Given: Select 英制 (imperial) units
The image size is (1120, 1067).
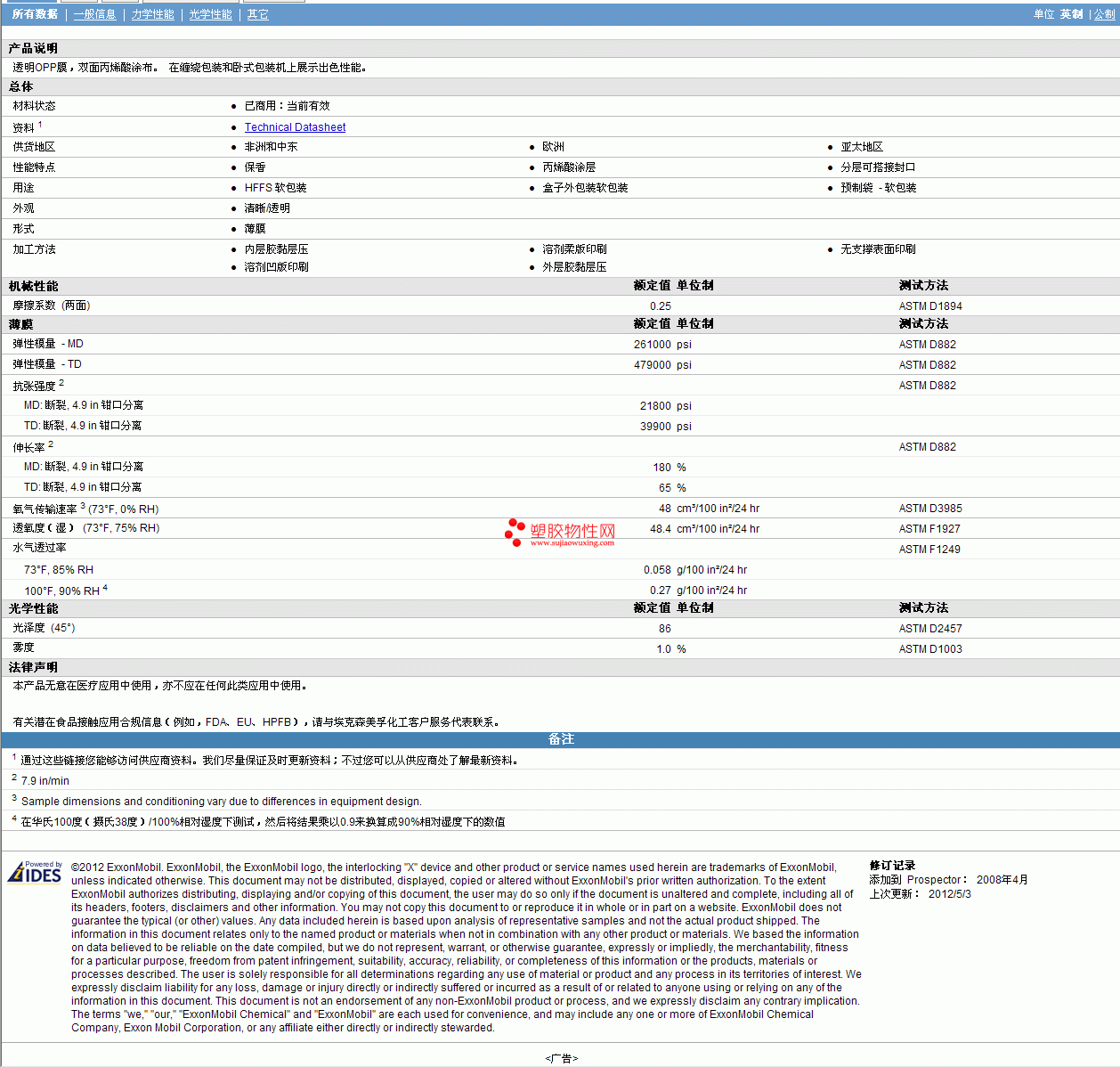Looking at the screenshot, I should (1071, 14).
